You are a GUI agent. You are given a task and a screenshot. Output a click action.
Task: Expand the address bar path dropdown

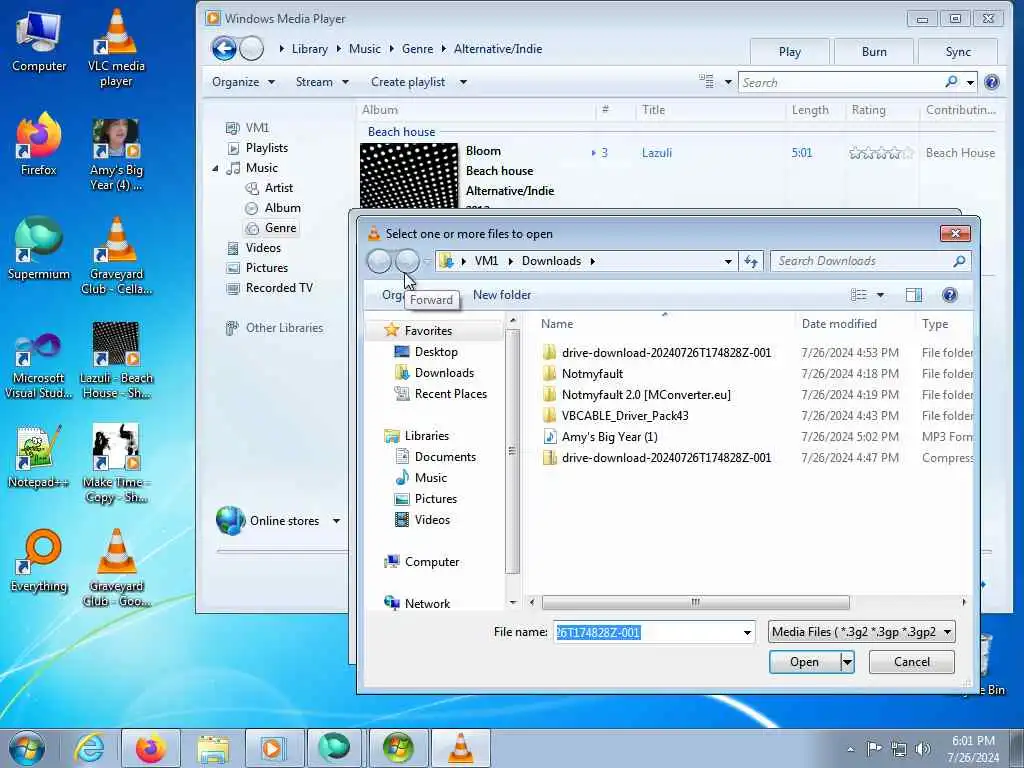click(728, 261)
